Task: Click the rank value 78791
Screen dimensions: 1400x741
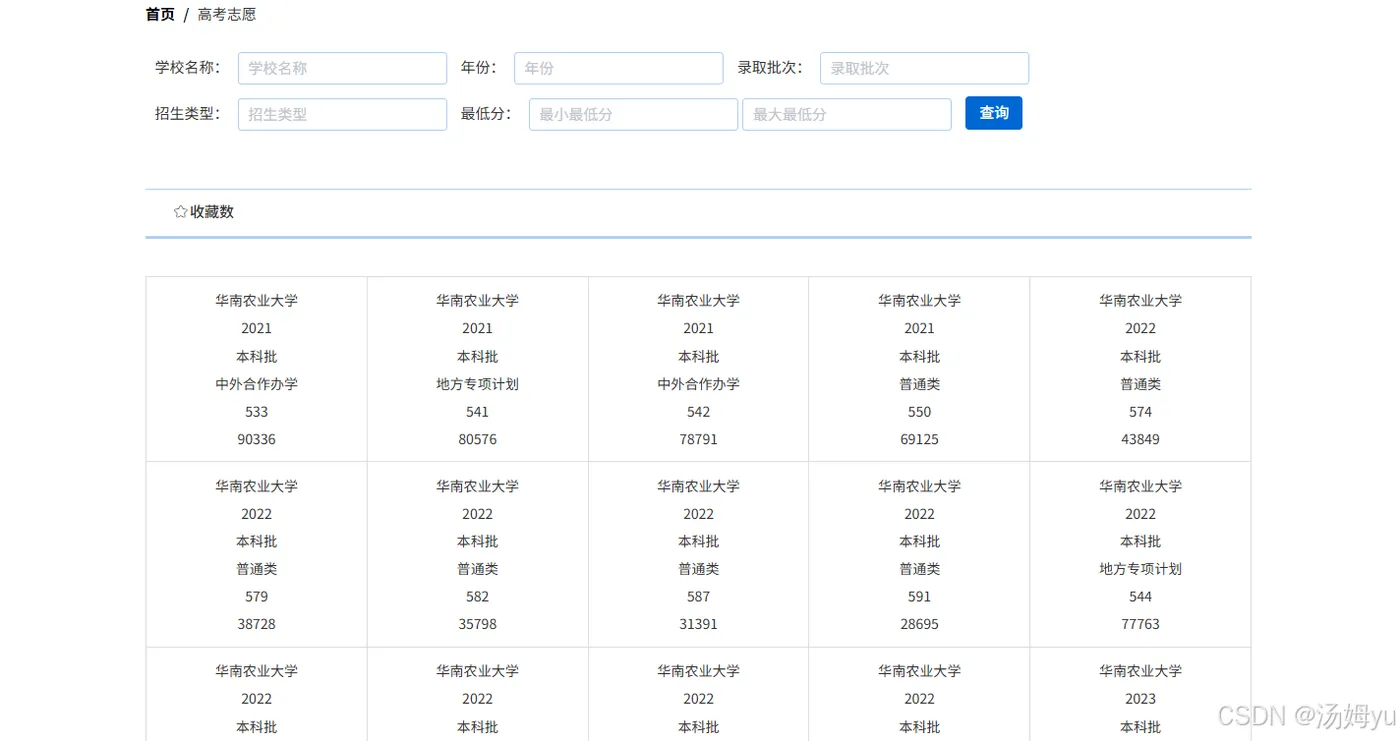Action: pos(698,439)
